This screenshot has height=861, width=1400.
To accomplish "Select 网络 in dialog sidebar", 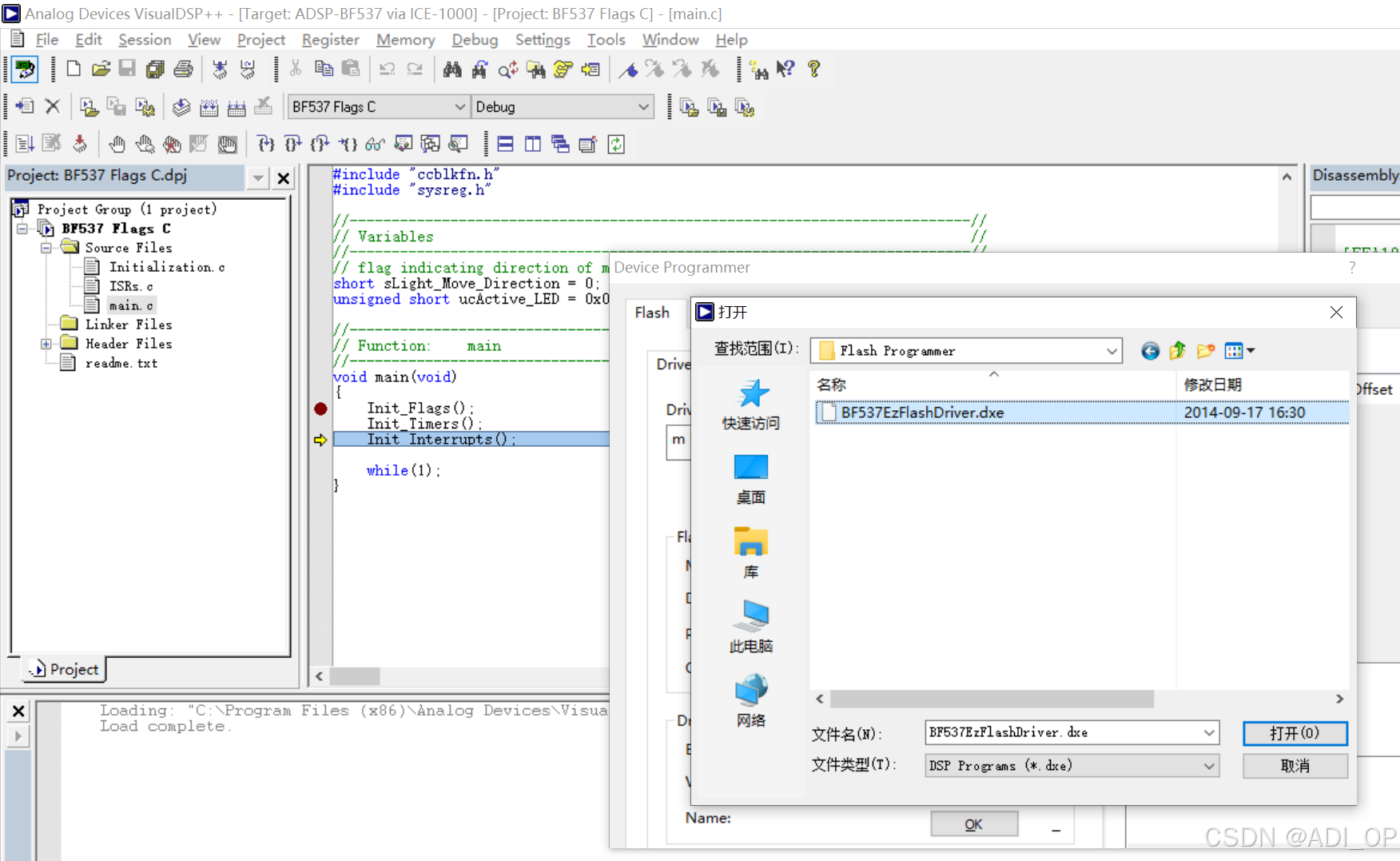I will coord(751,701).
